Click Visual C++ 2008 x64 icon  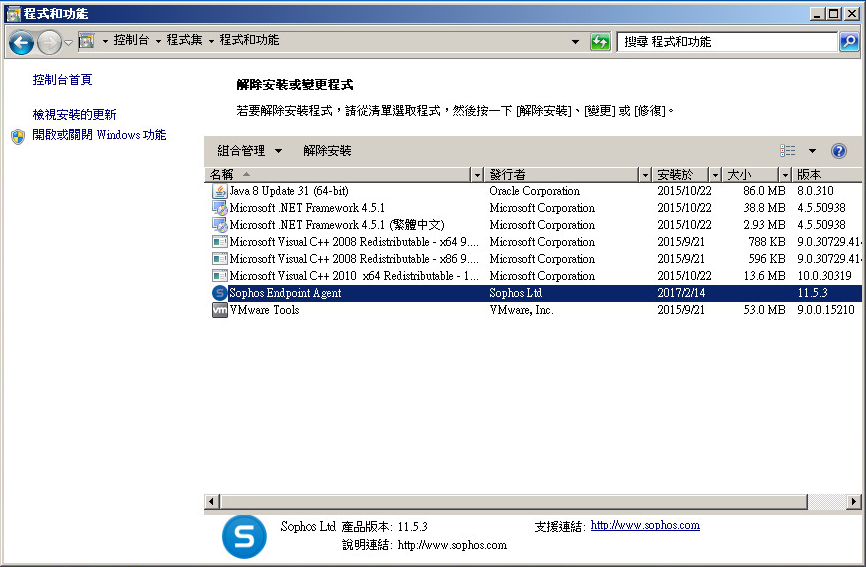[x=220, y=242]
